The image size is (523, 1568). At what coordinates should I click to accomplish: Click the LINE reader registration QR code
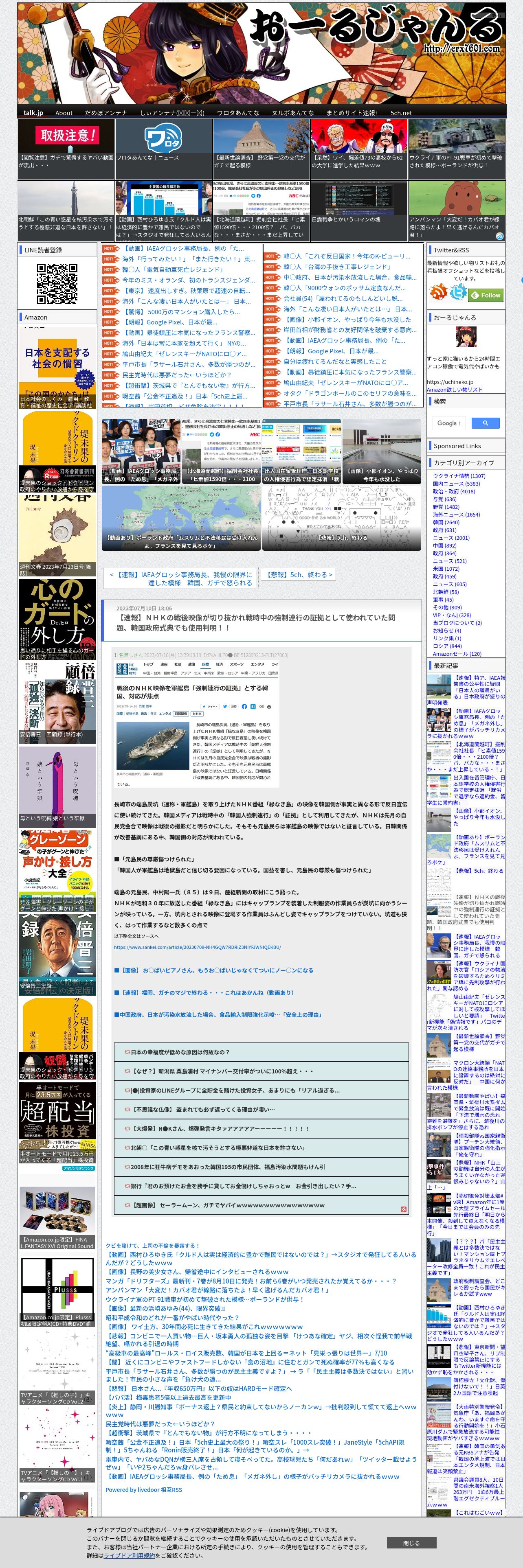pyautogui.click(x=57, y=283)
